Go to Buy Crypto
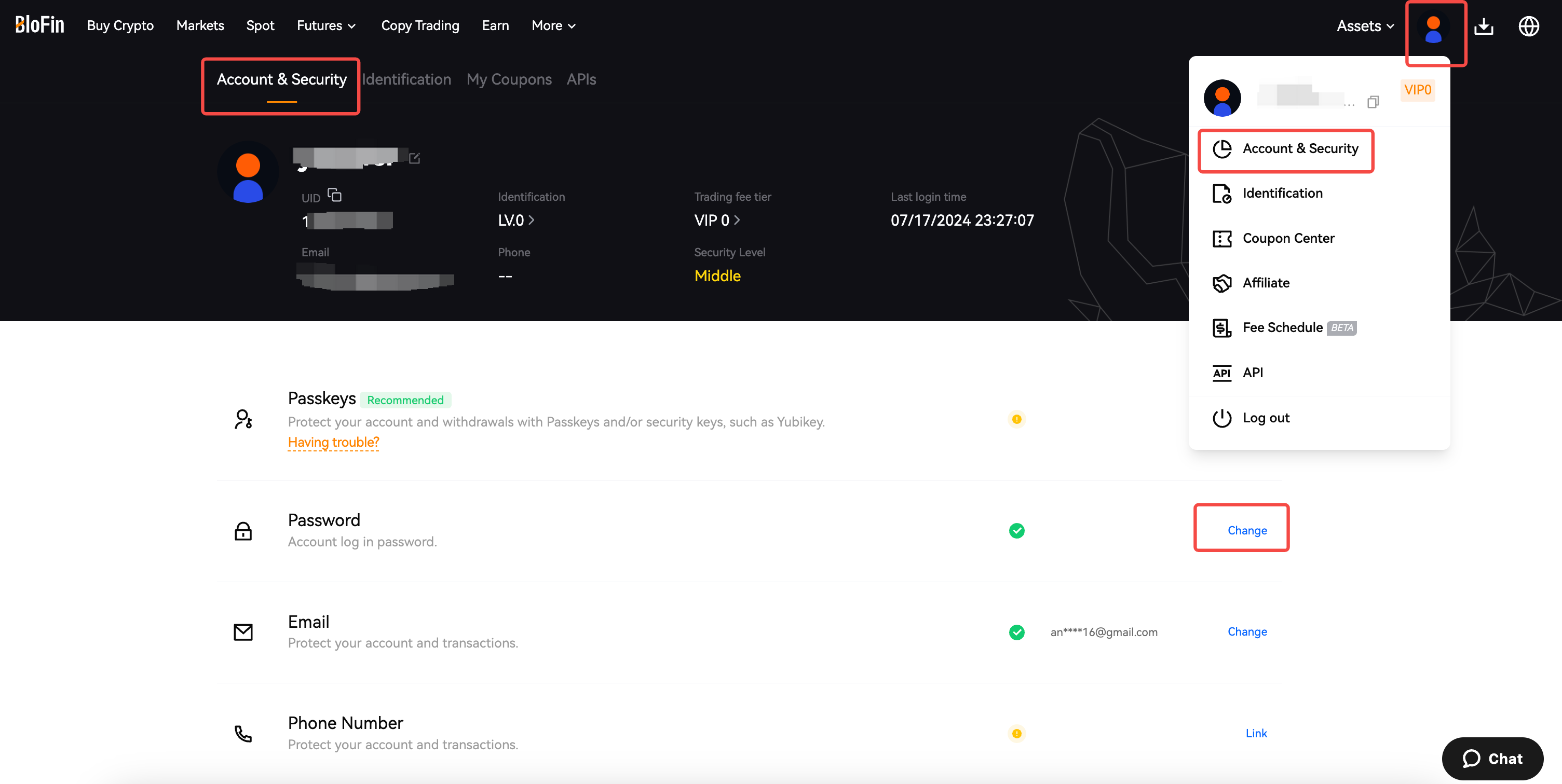This screenshot has width=1562, height=784. 120,25
